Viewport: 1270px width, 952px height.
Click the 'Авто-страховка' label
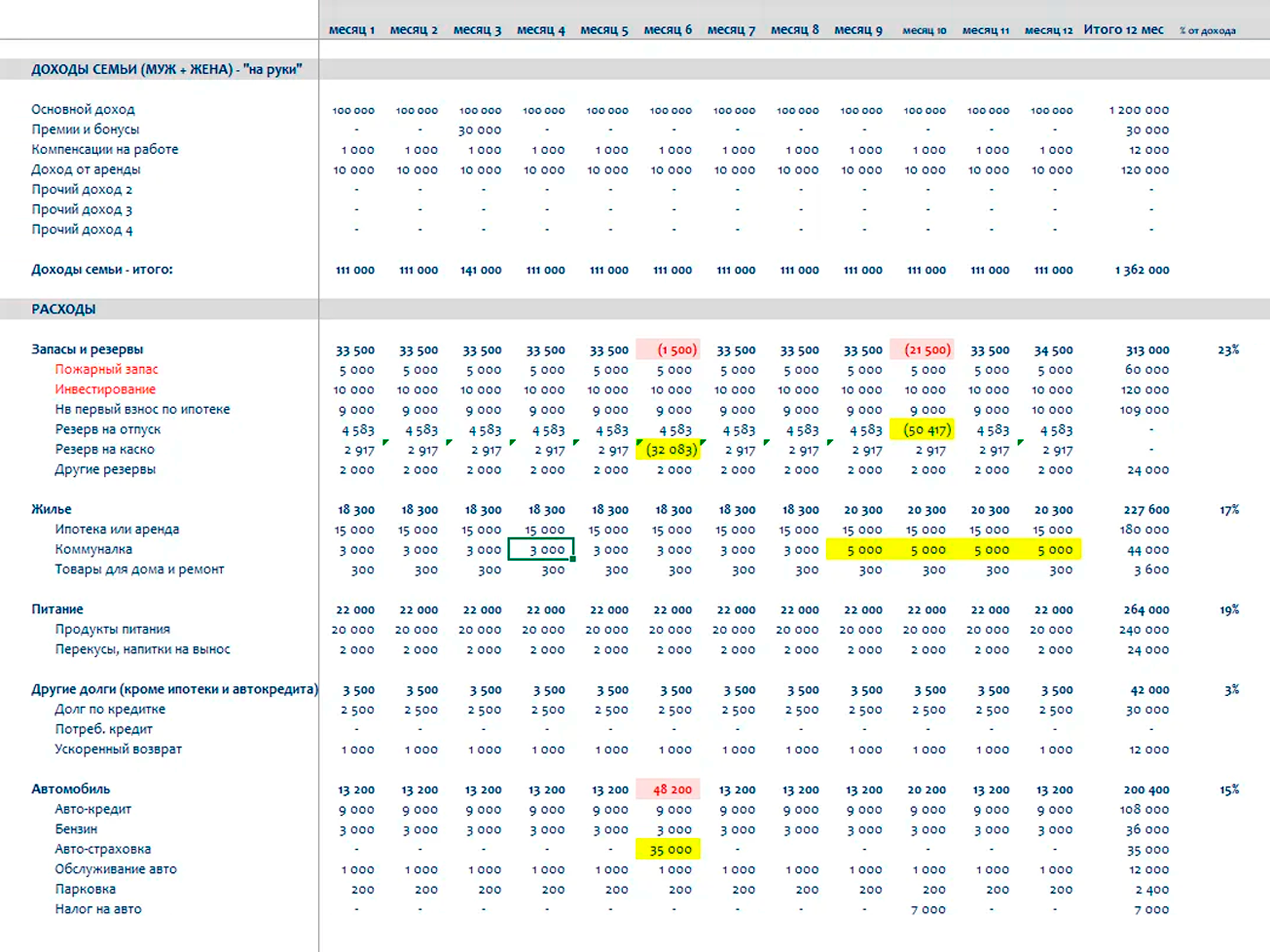[103, 849]
